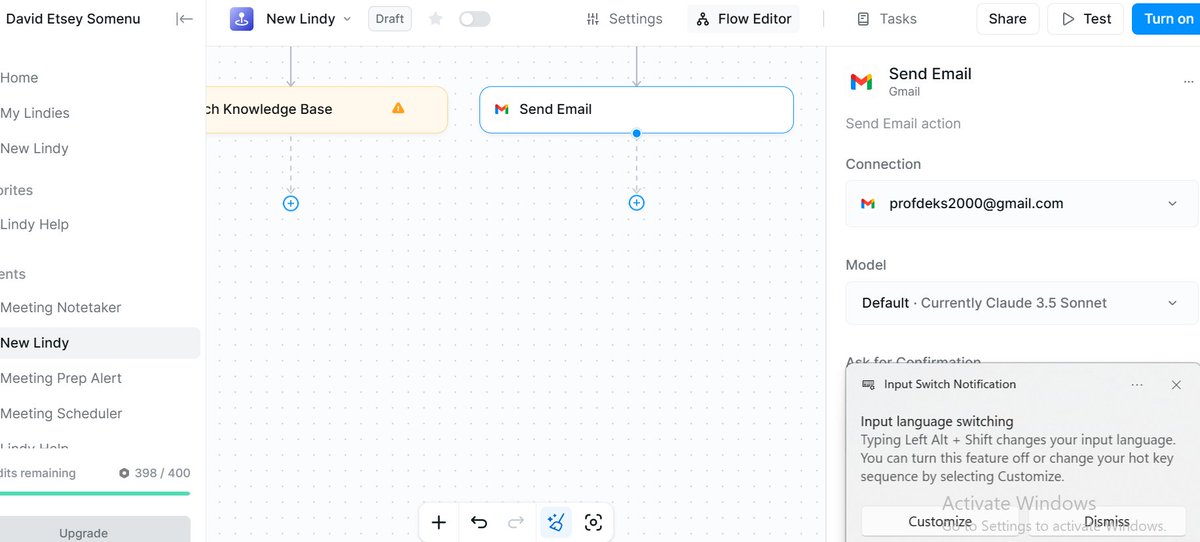The height and width of the screenshot is (542, 1200).
Task: Click Customize in the notification
Action: click(940, 521)
